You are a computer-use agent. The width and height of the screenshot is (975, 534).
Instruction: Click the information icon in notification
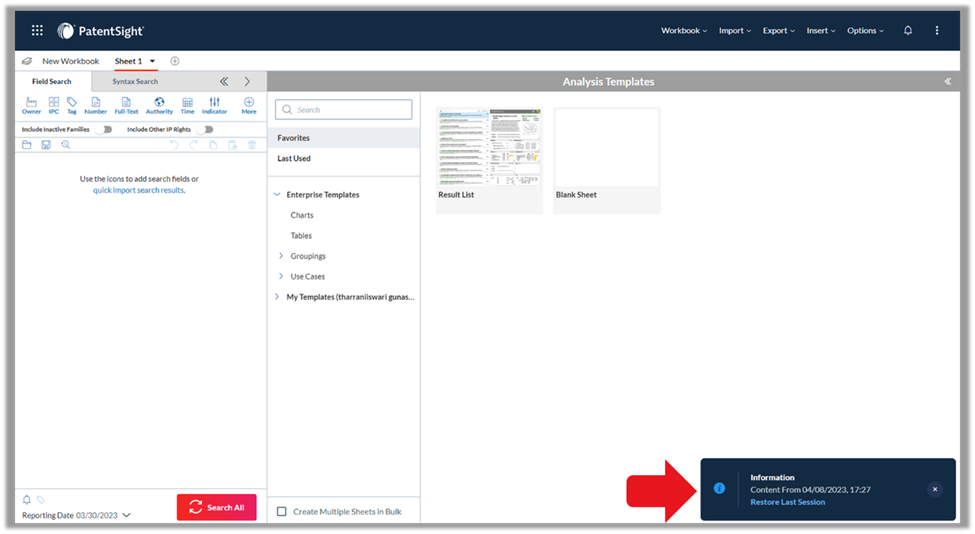click(x=719, y=489)
